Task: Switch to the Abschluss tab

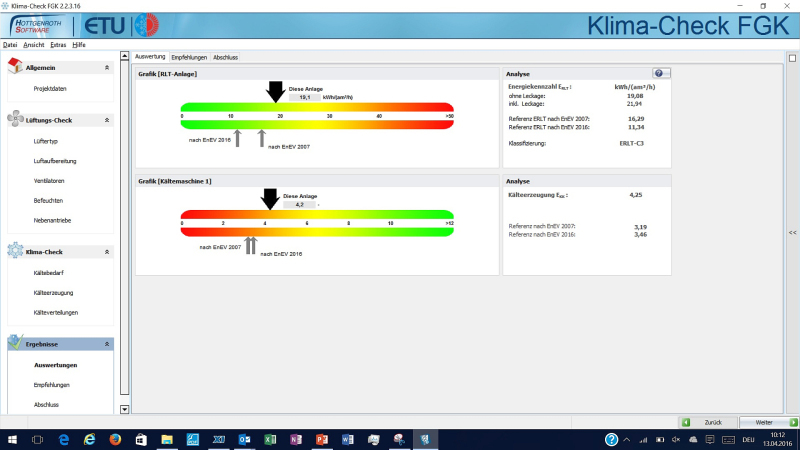Action: tap(226, 57)
